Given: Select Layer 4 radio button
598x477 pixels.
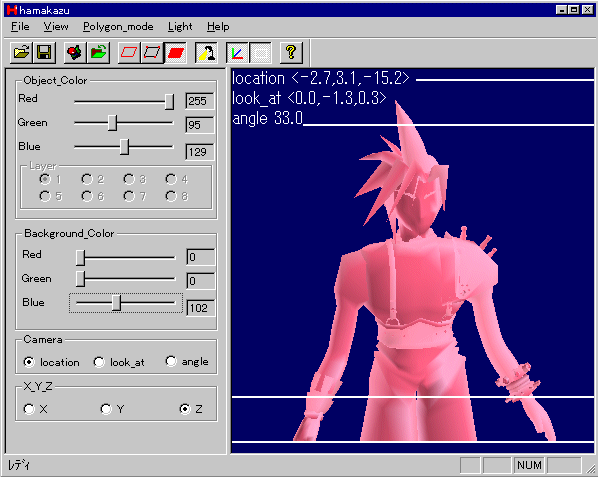Looking at the screenshot, I should click(x=171, y=179).
